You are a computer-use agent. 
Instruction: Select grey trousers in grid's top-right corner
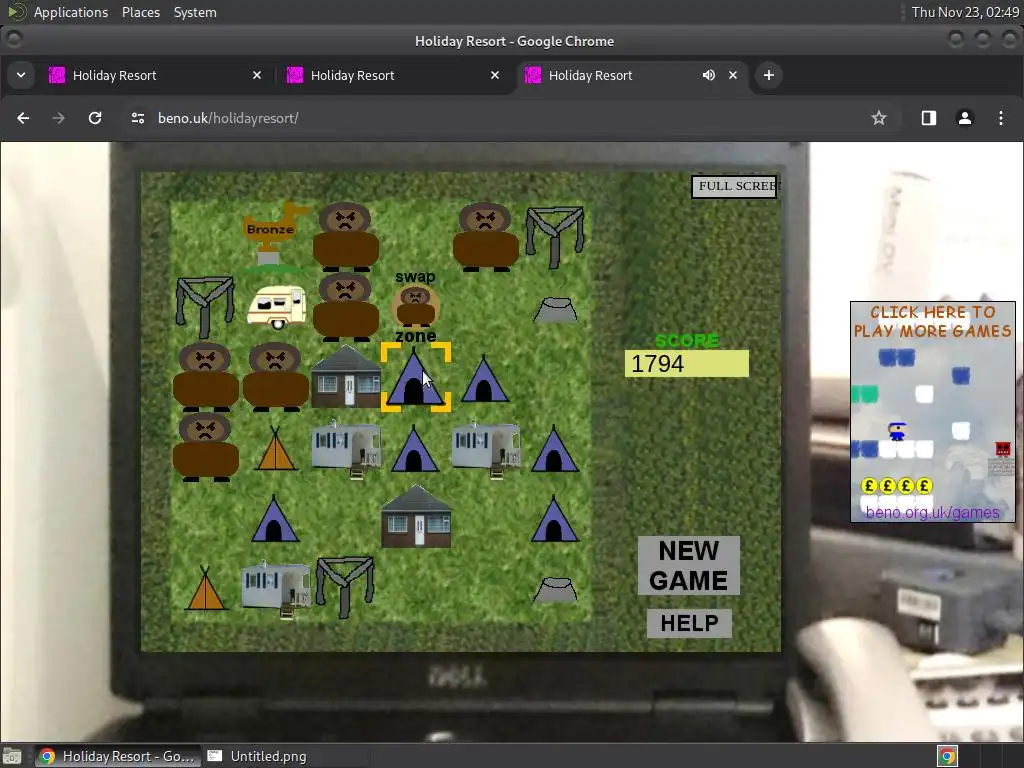pos(555,236)
